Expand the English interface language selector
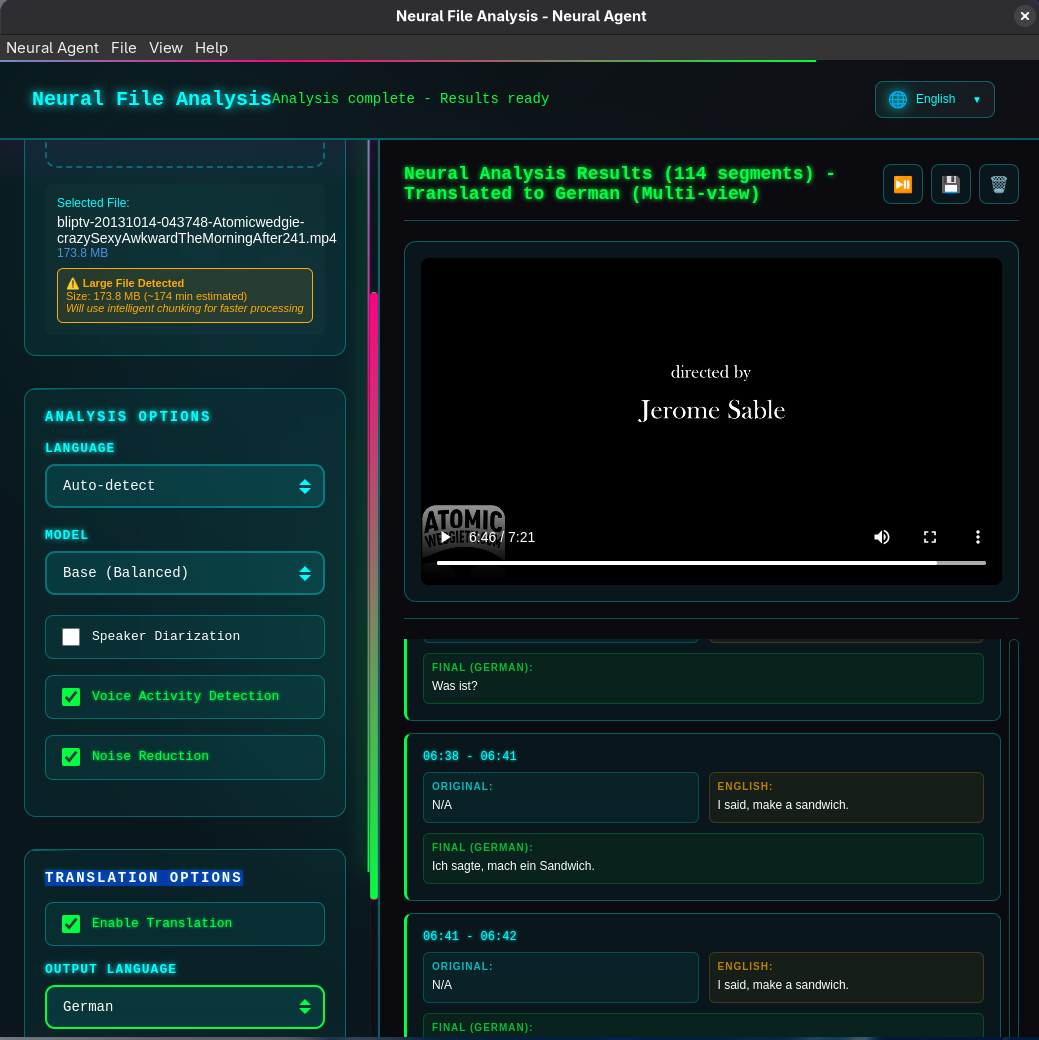 (934, 99)
